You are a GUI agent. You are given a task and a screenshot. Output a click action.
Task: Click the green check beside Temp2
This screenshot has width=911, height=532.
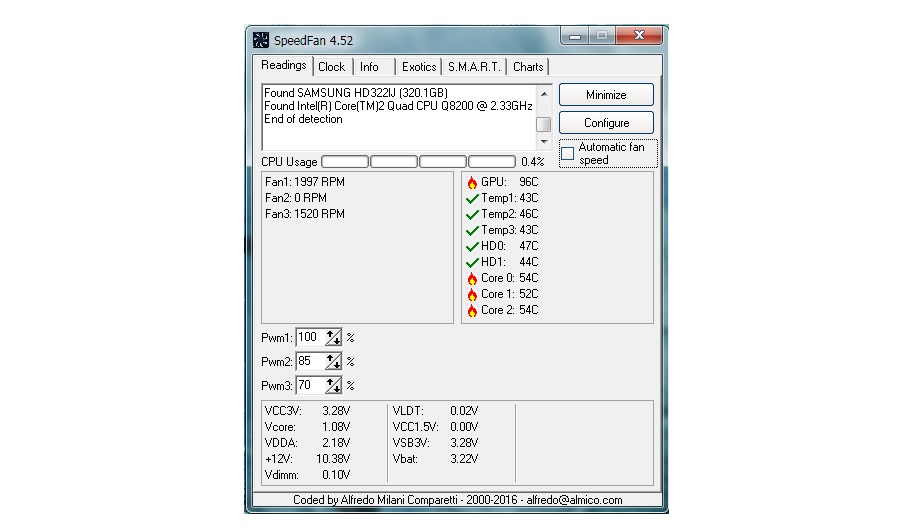coord(472,215)
